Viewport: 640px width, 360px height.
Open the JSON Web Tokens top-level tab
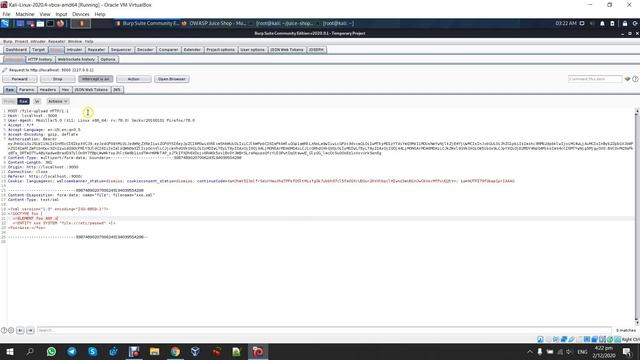pos(287,50)
